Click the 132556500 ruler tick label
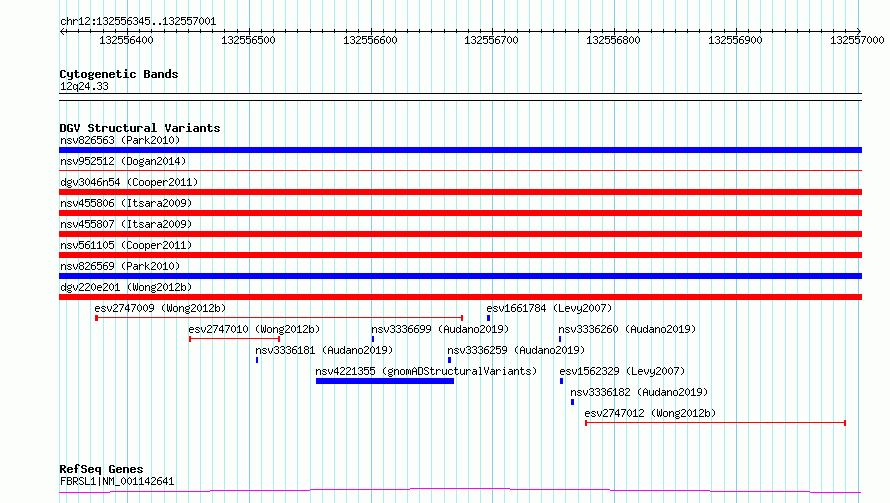 248,40
